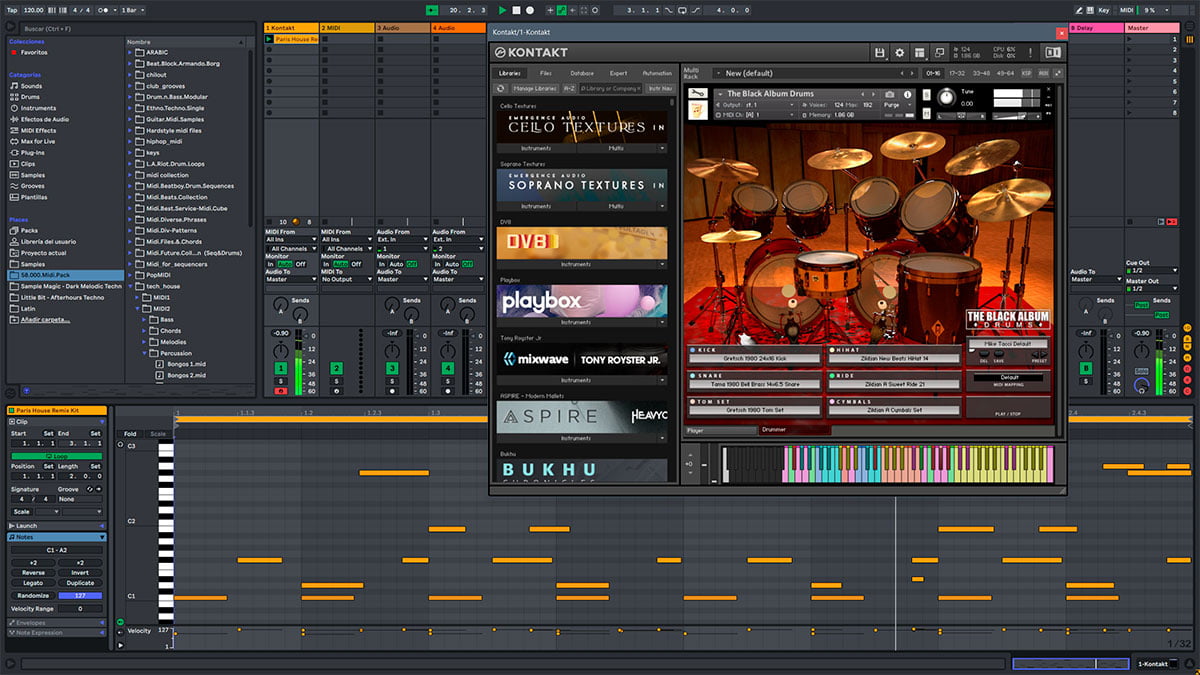Click the Native Instruments logo button in Kontakt

click(1052, 52)
